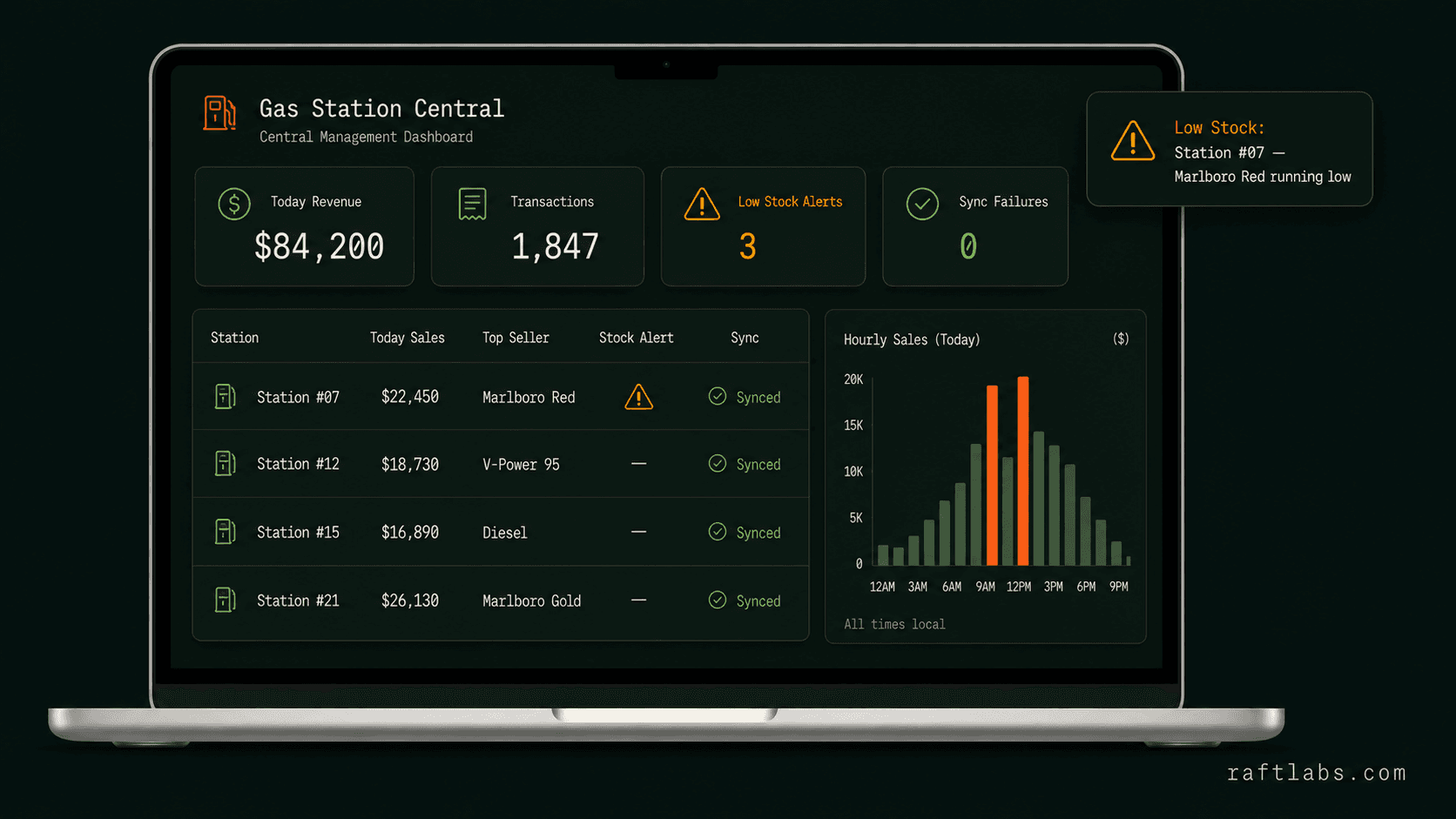Click the synced check icon for Station #21
Image resolution: width=1456 pixels, height=819 pixels.
(x=718, y=600)
